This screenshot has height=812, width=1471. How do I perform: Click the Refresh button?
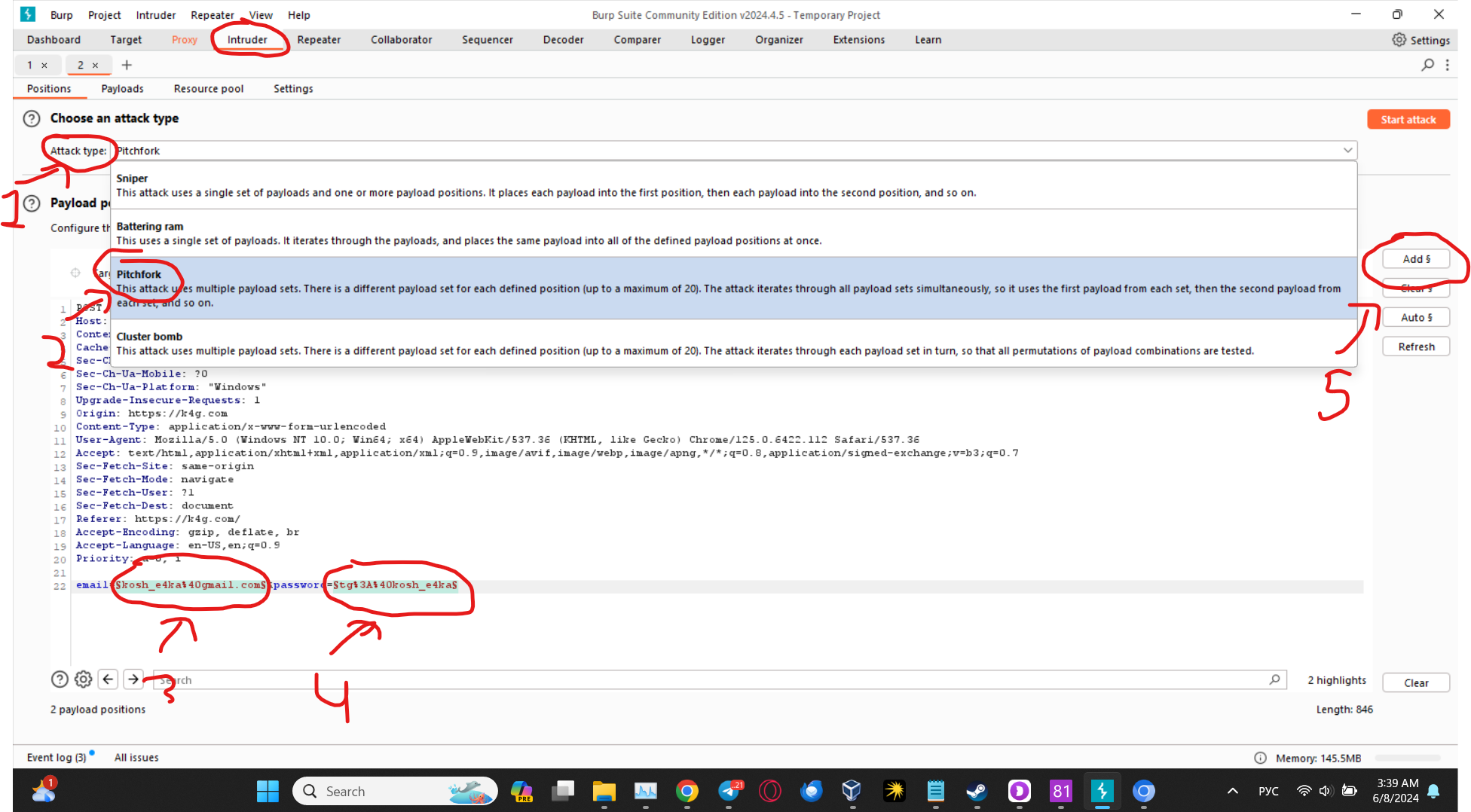(1417, 347)
